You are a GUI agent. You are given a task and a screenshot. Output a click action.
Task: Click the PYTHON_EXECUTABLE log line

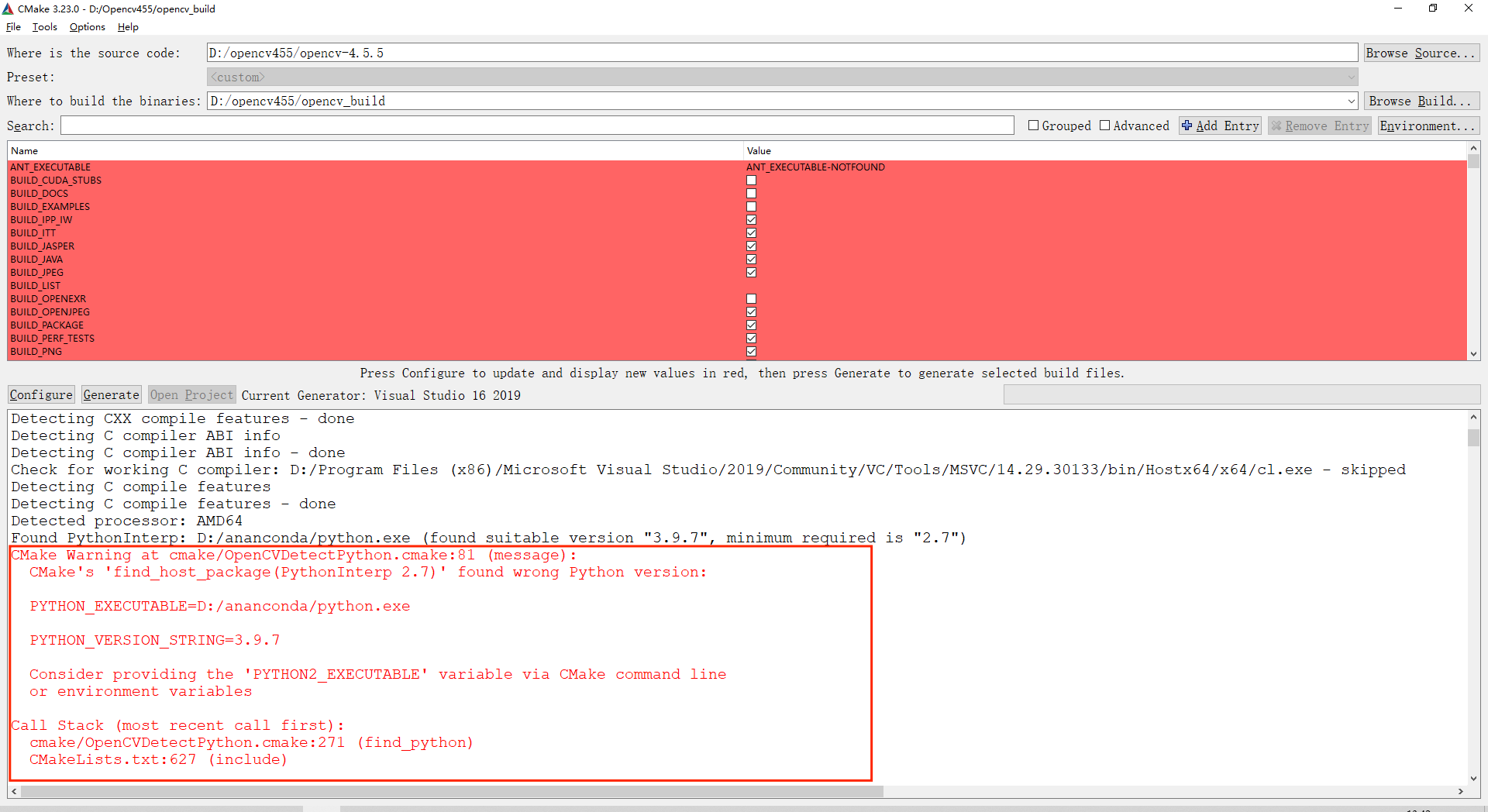tap(220, 606)
